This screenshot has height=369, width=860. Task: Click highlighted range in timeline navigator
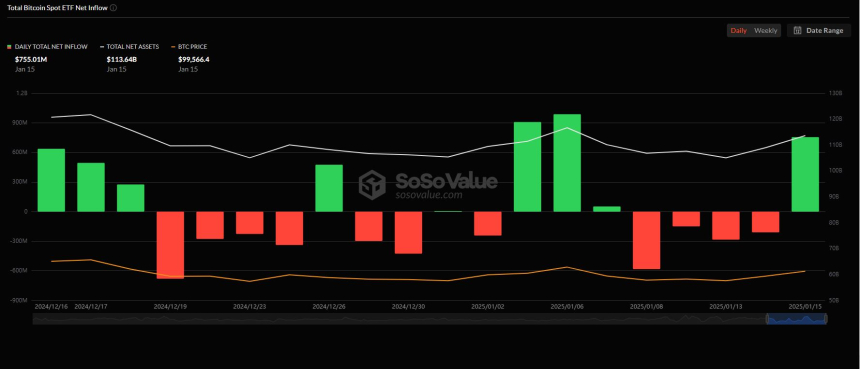(795, 319)
